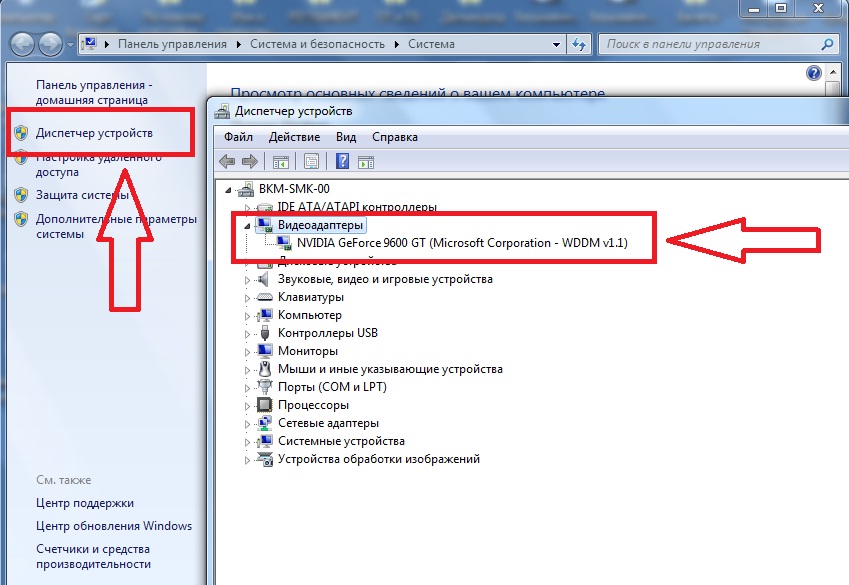Click the Control Panel search field

(710, 44)
